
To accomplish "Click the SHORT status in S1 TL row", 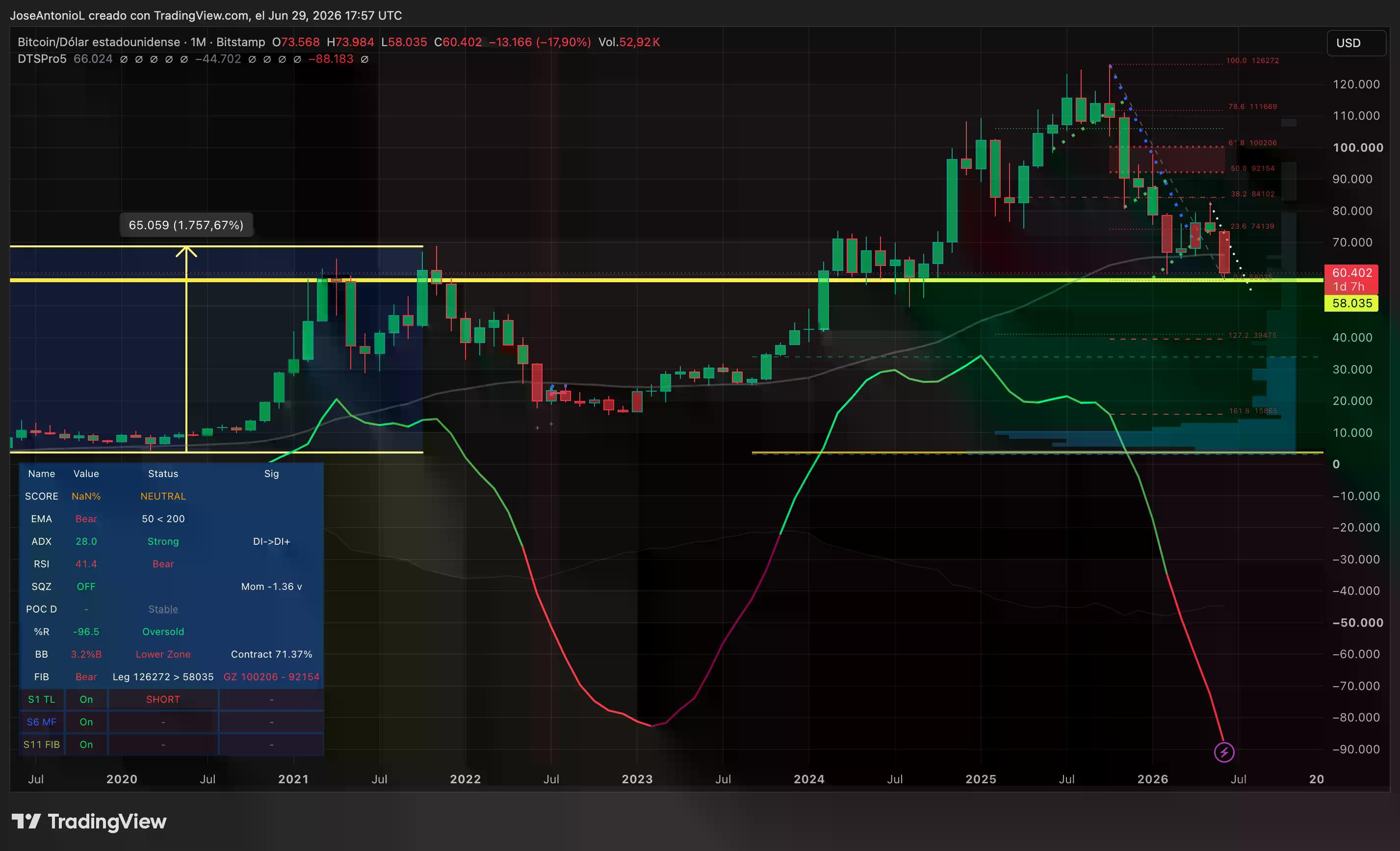I will click(x=163, y=699).
